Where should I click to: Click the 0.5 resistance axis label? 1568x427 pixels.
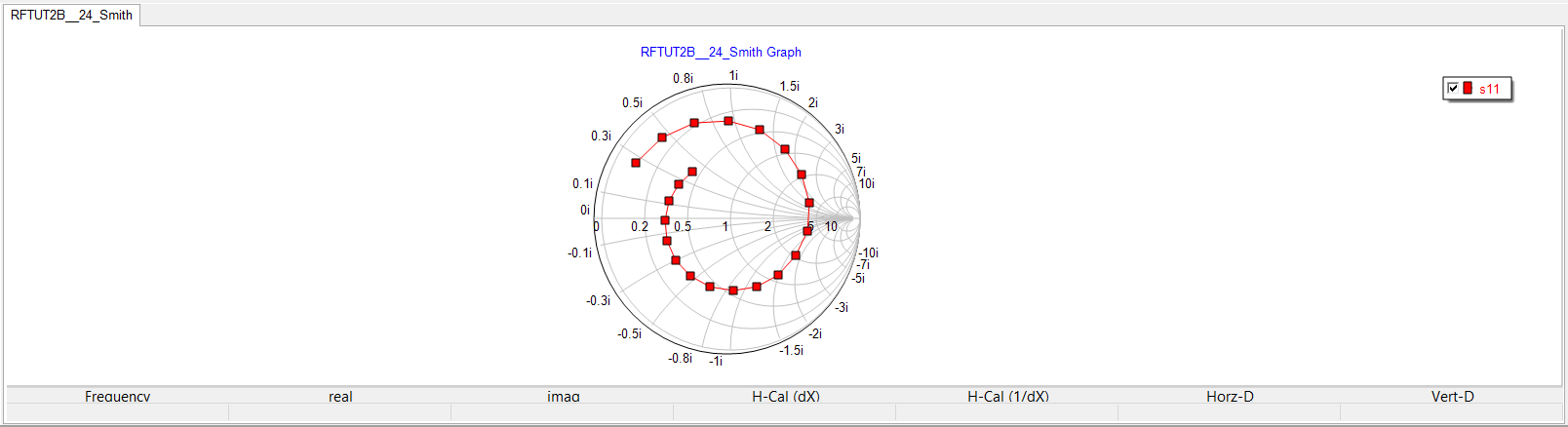683,226
